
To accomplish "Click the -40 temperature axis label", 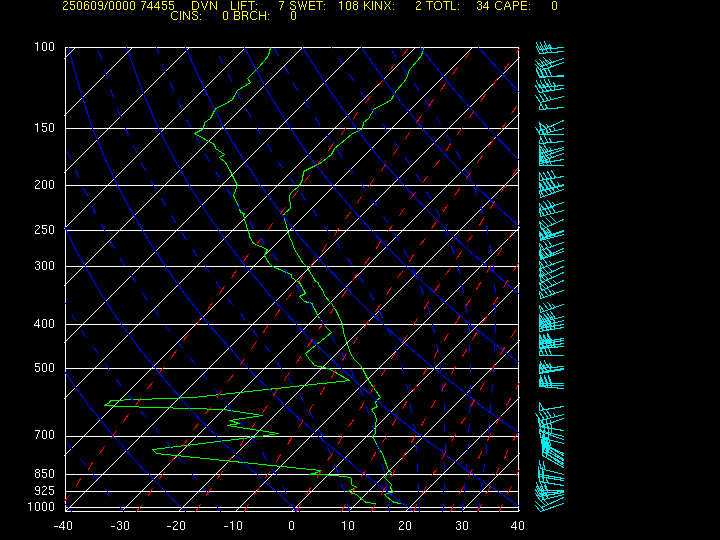I will click(x=63, y=526).
